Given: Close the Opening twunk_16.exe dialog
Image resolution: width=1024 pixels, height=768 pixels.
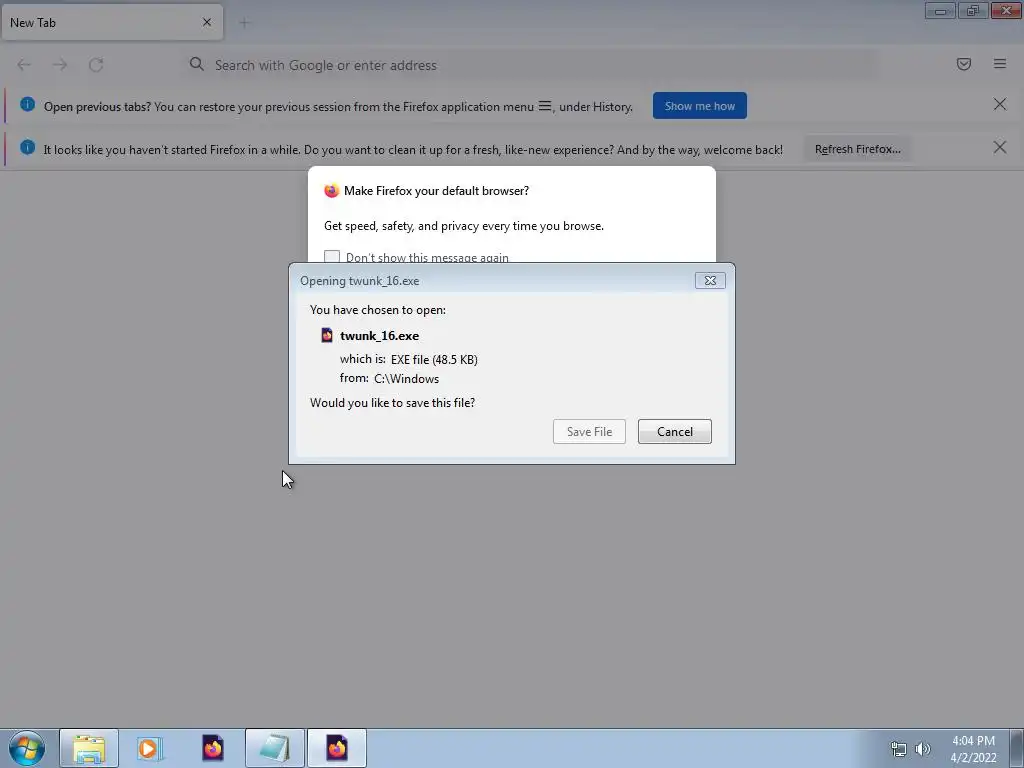Looking at the screenshot, I should 710,280.
